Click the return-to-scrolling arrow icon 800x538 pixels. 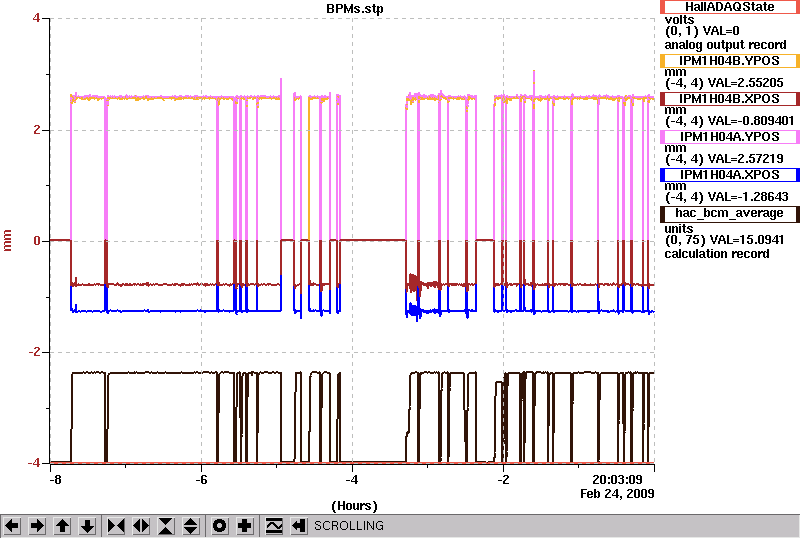299,526
